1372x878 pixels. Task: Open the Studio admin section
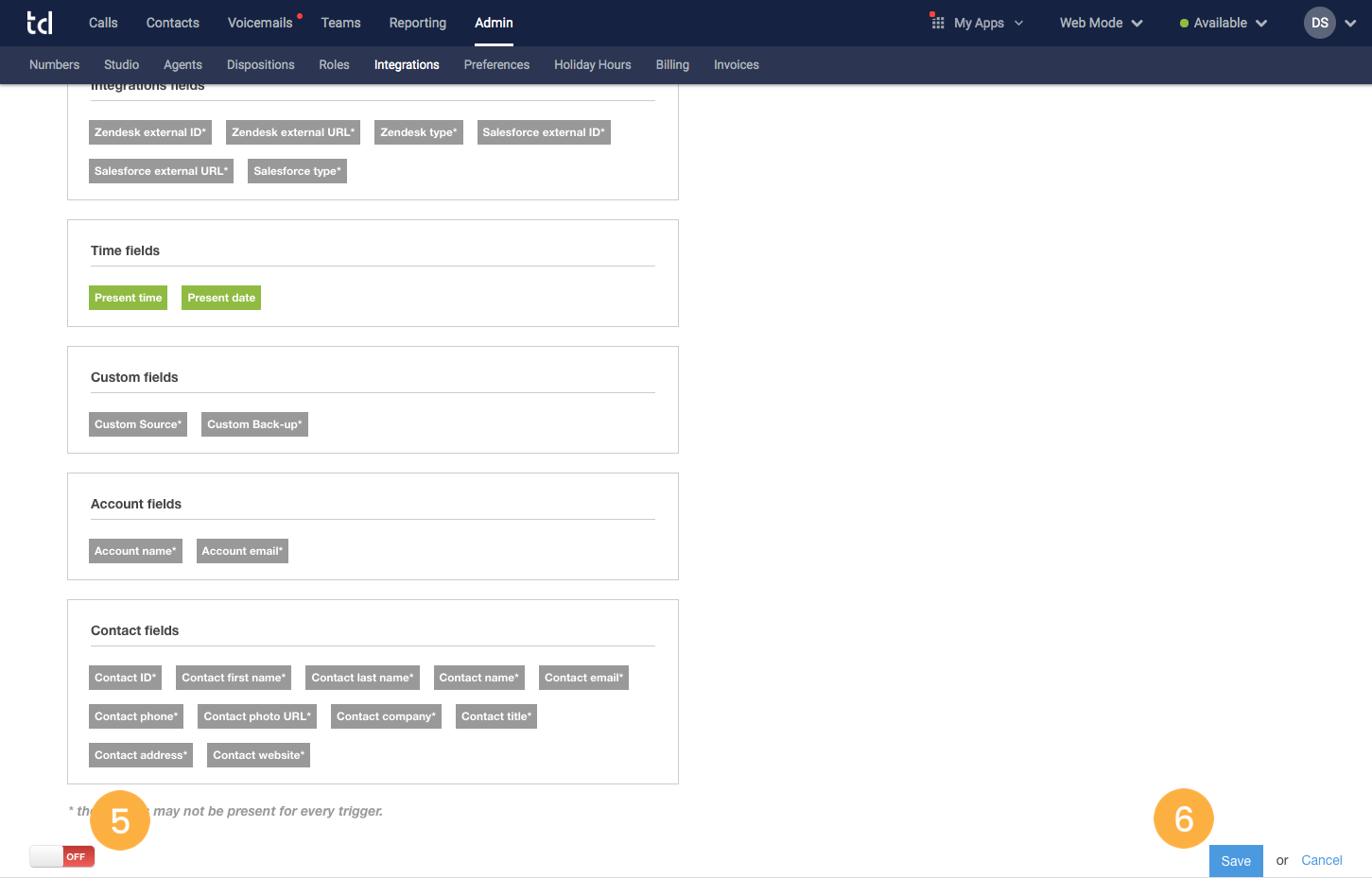pyautogui.click(x=121, y=64)
